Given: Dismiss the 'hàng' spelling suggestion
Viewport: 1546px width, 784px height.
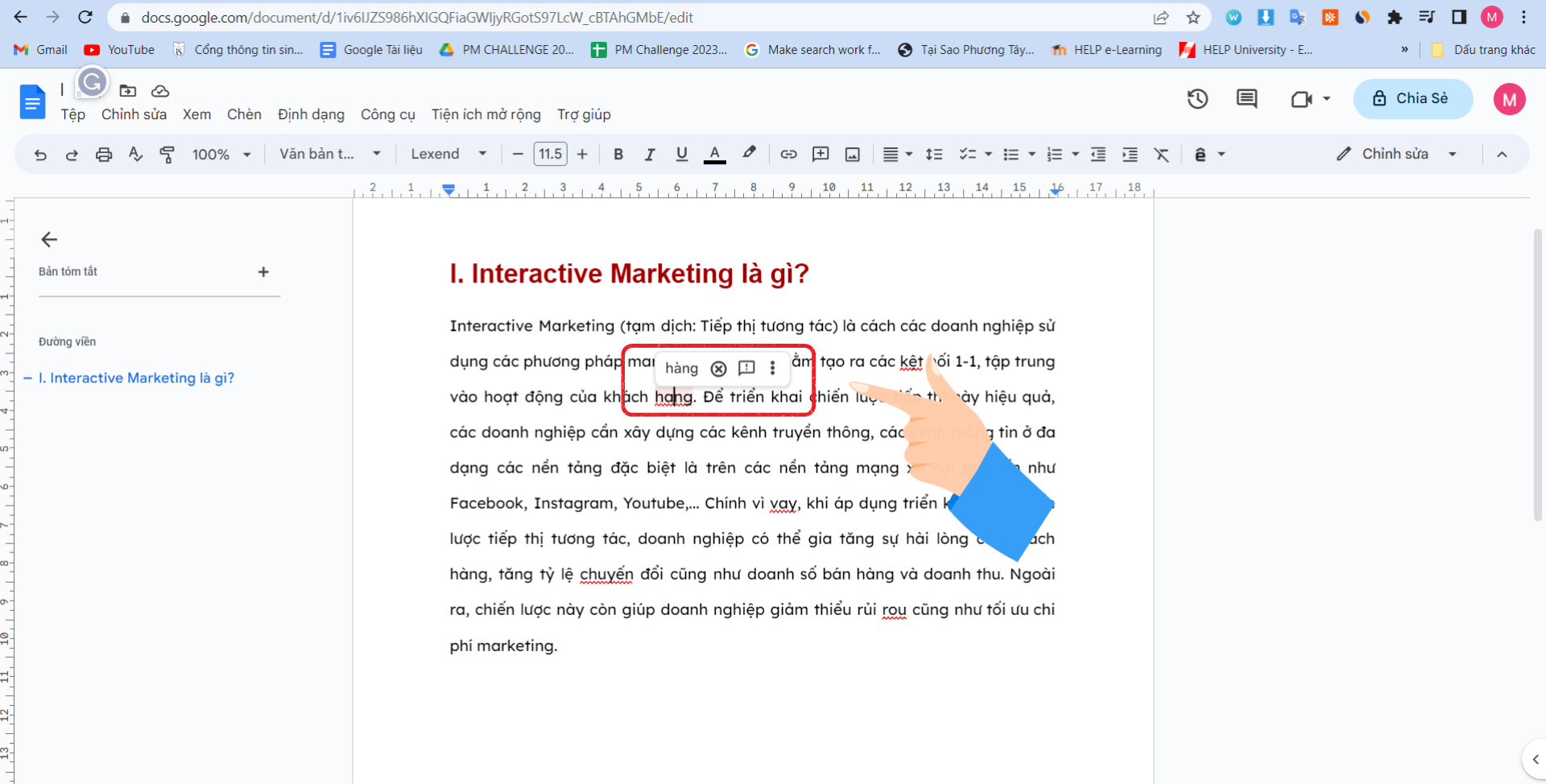Looking at the screenshot, I should (718, 369).
